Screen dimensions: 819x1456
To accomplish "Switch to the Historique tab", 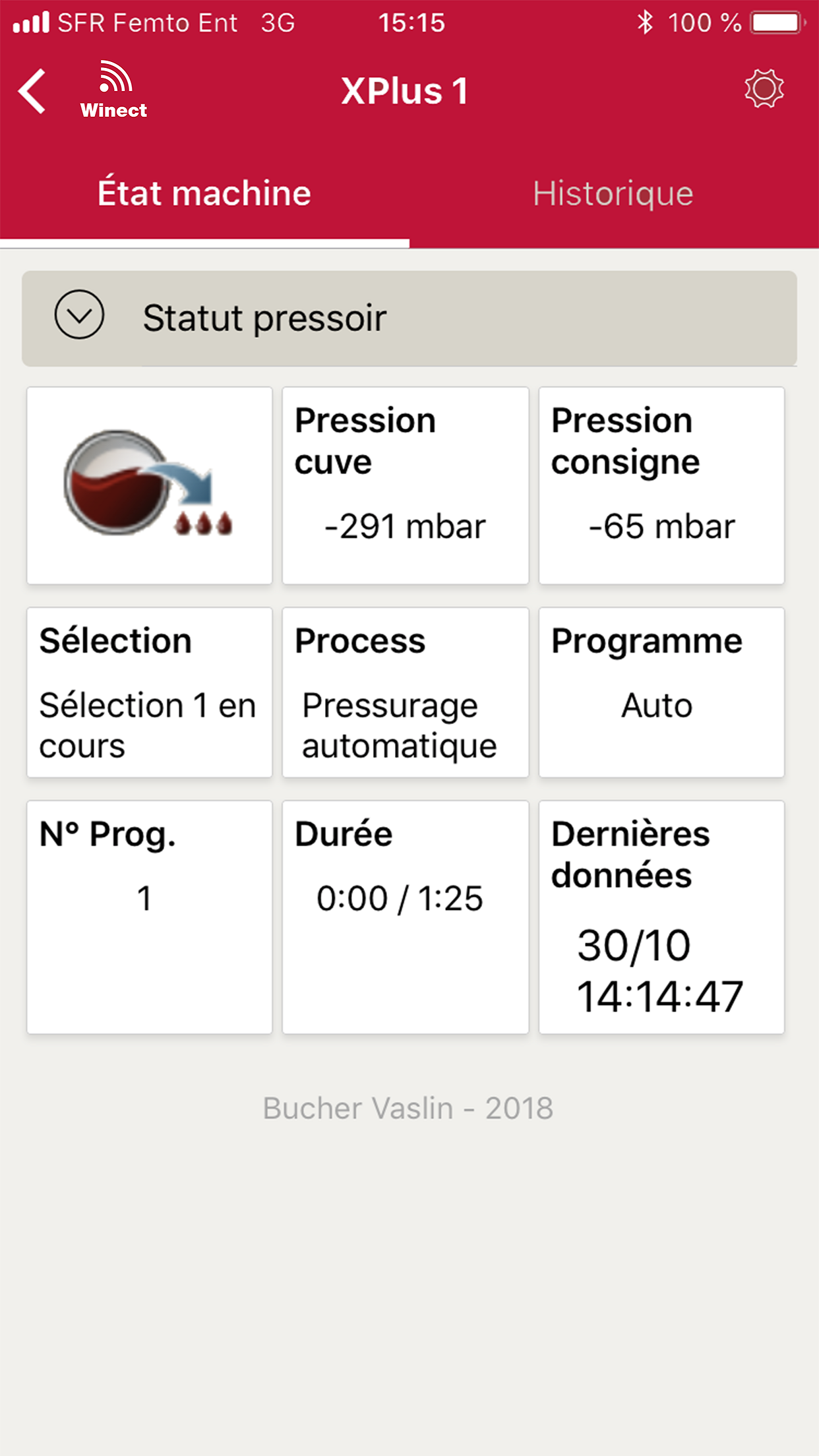I will point(613,194).
